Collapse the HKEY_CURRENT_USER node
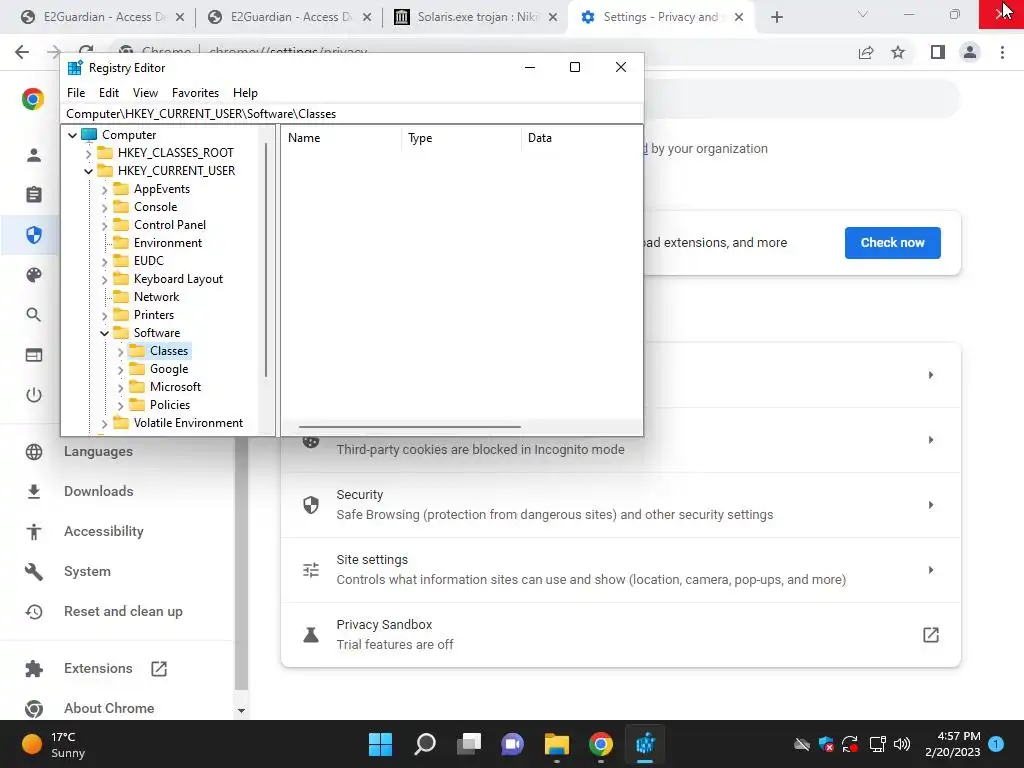1024x768 pixels. tap(88, 171)
